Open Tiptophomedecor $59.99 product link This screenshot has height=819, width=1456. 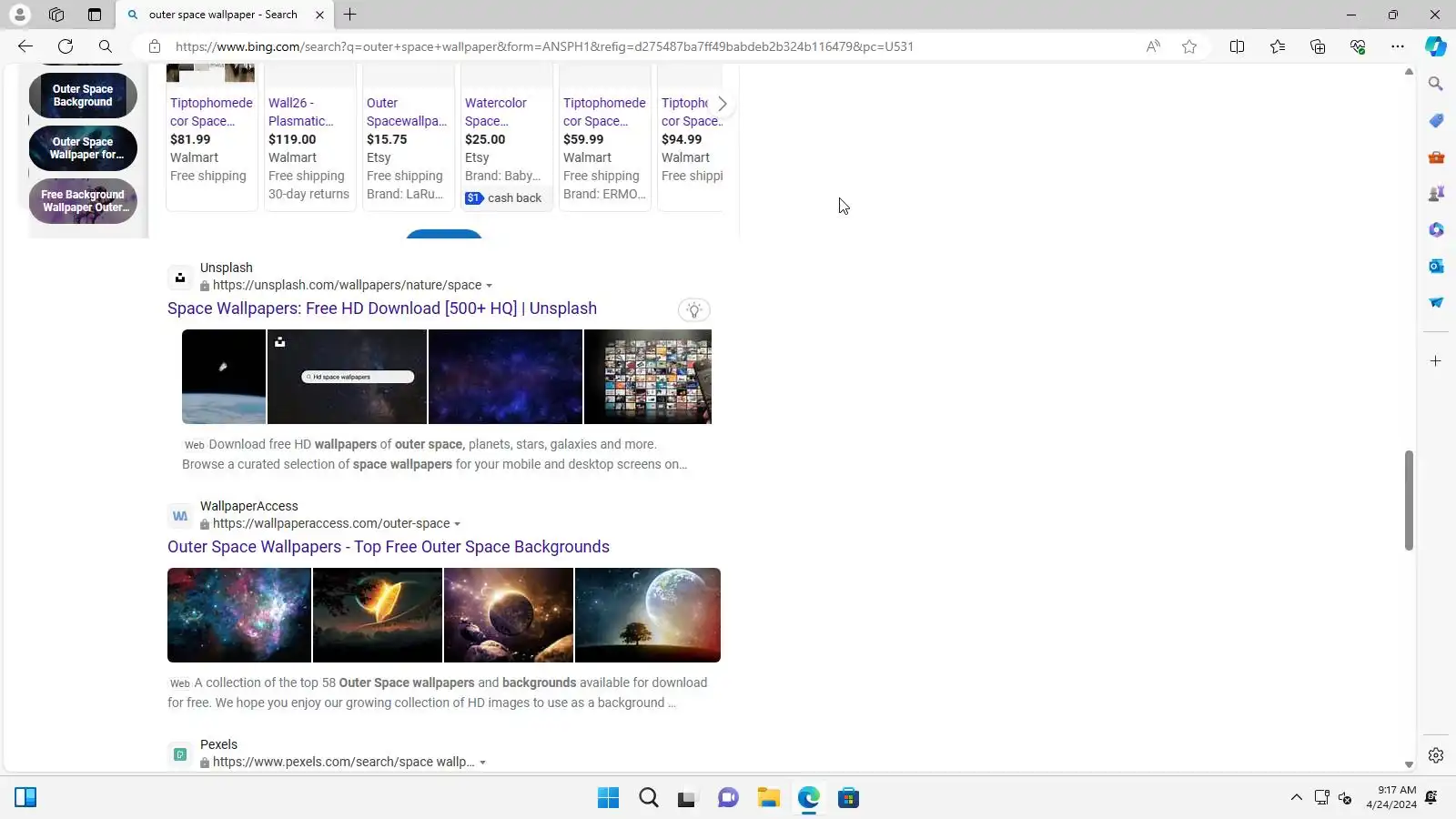click(604, 112)
